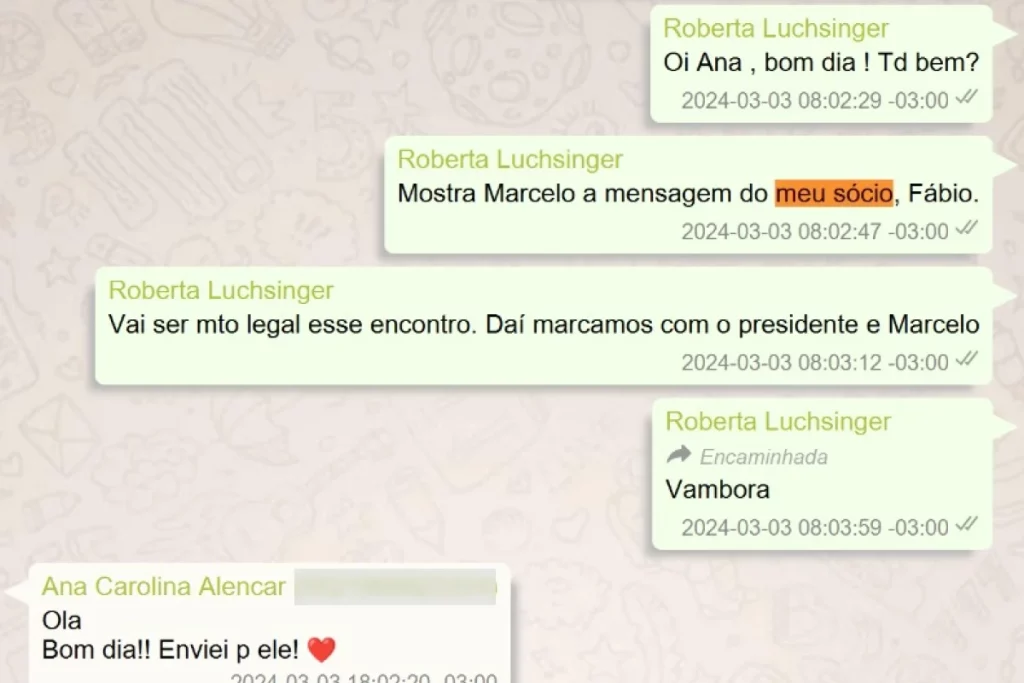Click double check marks on 08:02:29 message

point(967,98)
